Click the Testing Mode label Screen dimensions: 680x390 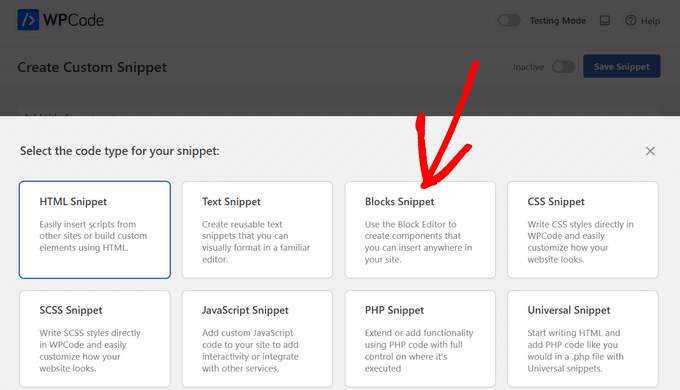[x=558, y=21]
